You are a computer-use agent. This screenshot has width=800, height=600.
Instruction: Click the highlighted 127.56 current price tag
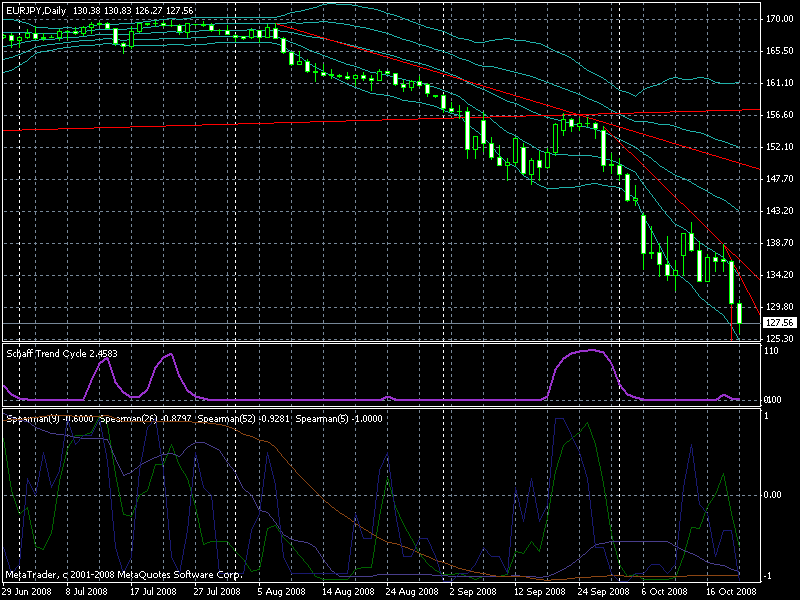point(780,323)
